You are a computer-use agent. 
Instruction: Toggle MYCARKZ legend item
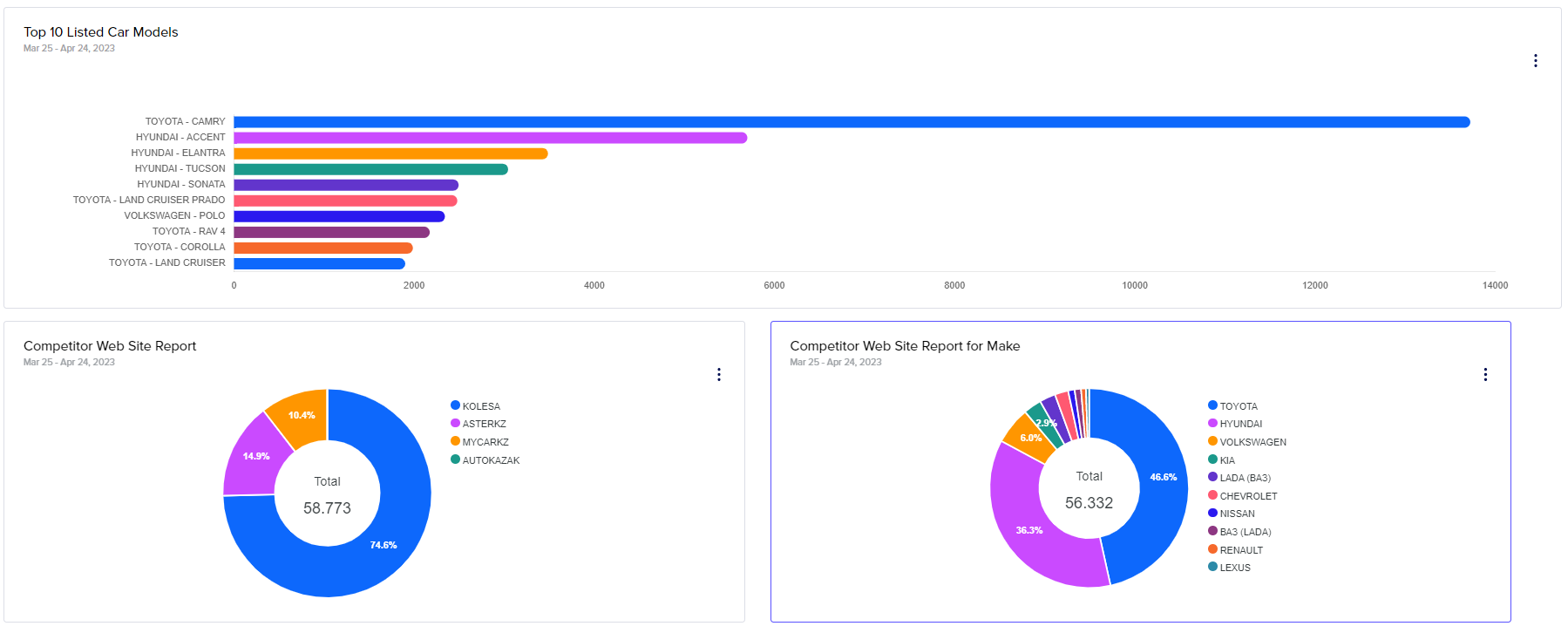479,442
